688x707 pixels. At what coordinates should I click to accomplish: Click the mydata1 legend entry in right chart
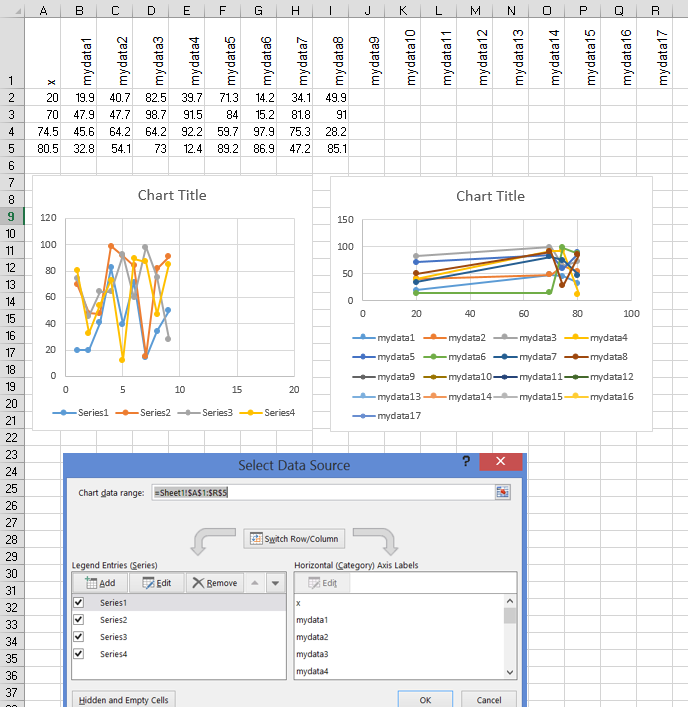pyautogui.click(x=383, y=337)
